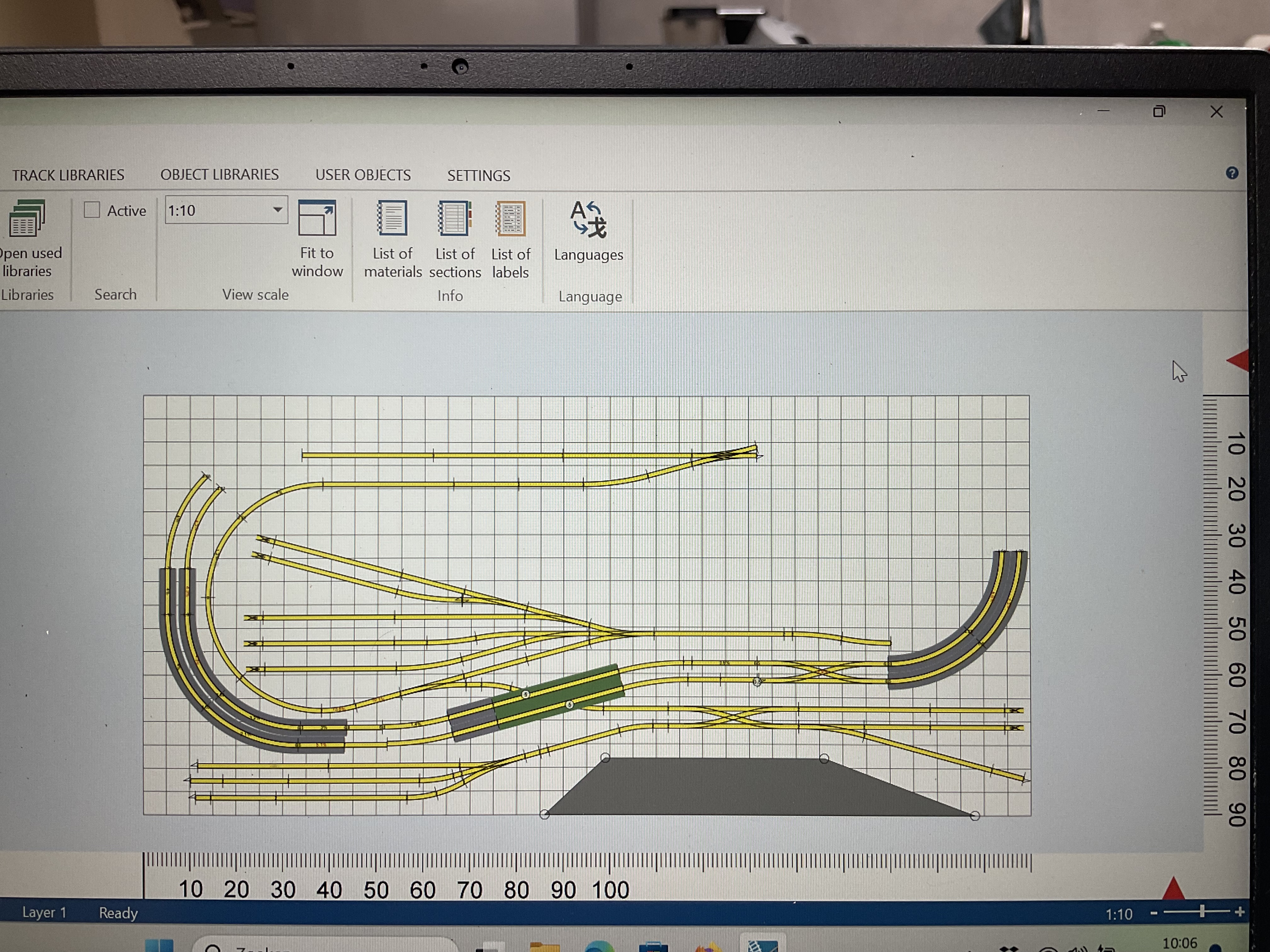This screenshot has width=1270, height=952.
Task: Click the blue help question mark icon
Action: pos(1232,173)
